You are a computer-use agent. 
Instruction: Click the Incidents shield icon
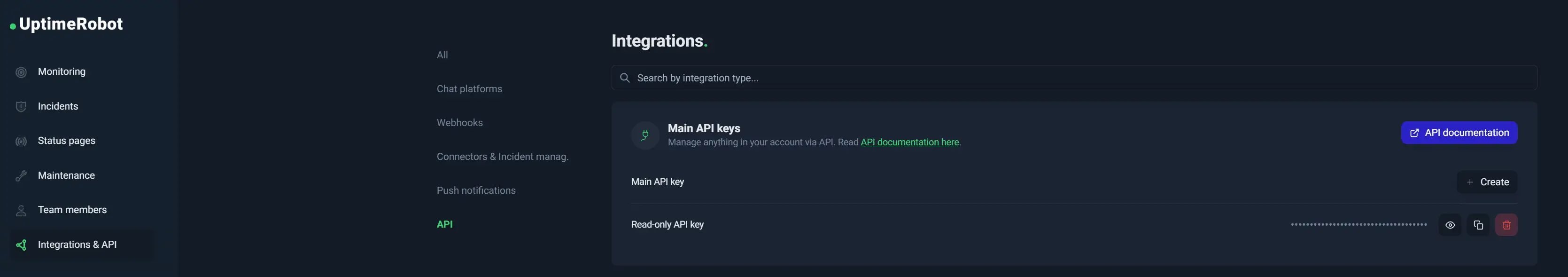pyautogui.click(x=21, y=107)
